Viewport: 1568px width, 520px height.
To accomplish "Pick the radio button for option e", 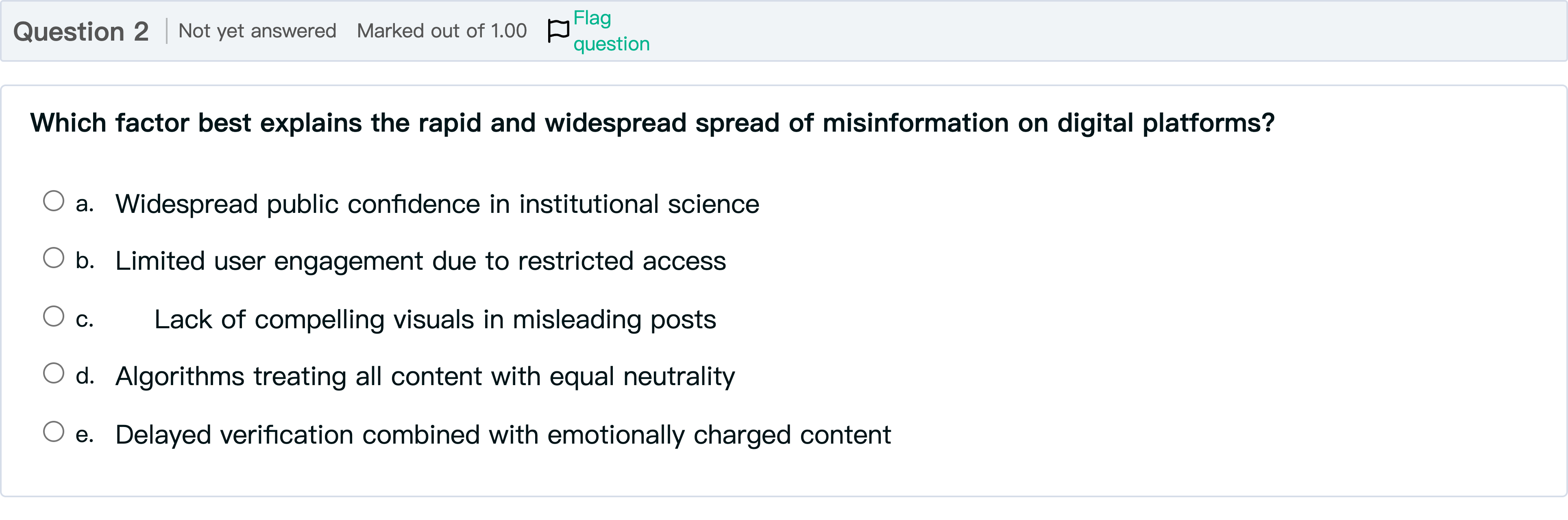I will pyautogui.click(x=54, y=432).
